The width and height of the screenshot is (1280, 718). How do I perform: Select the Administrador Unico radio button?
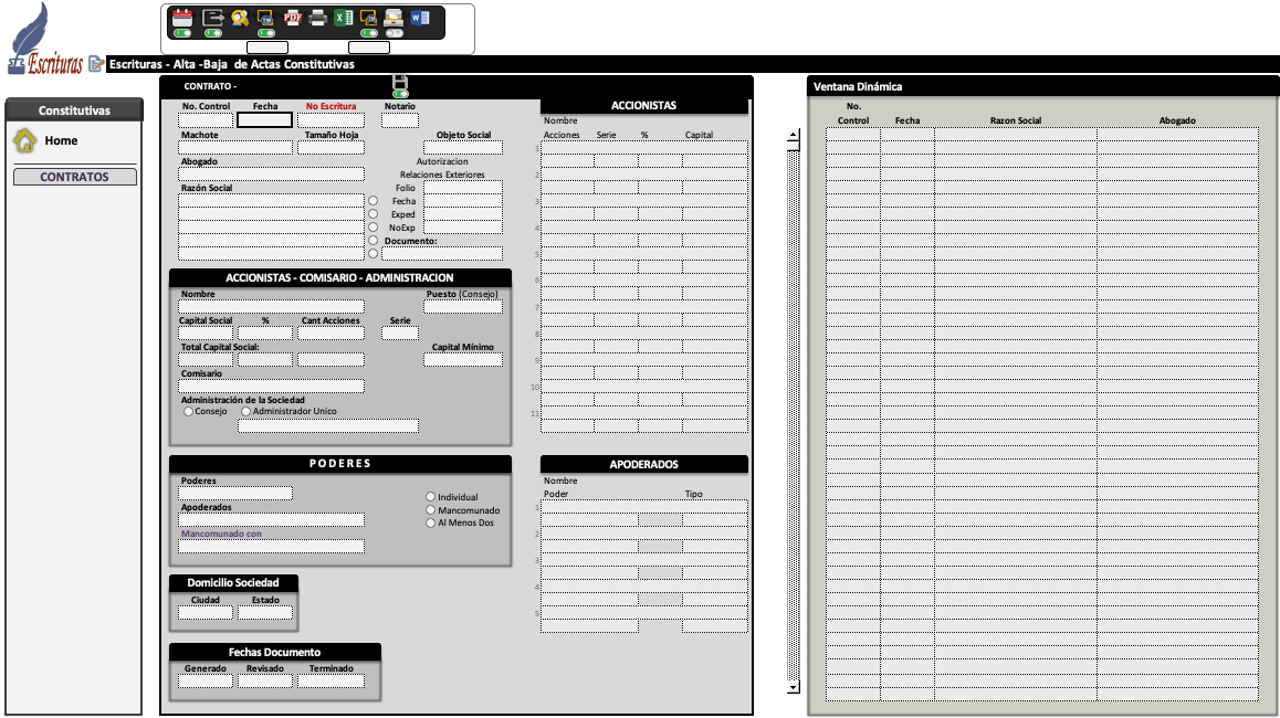tap(246, 411)
